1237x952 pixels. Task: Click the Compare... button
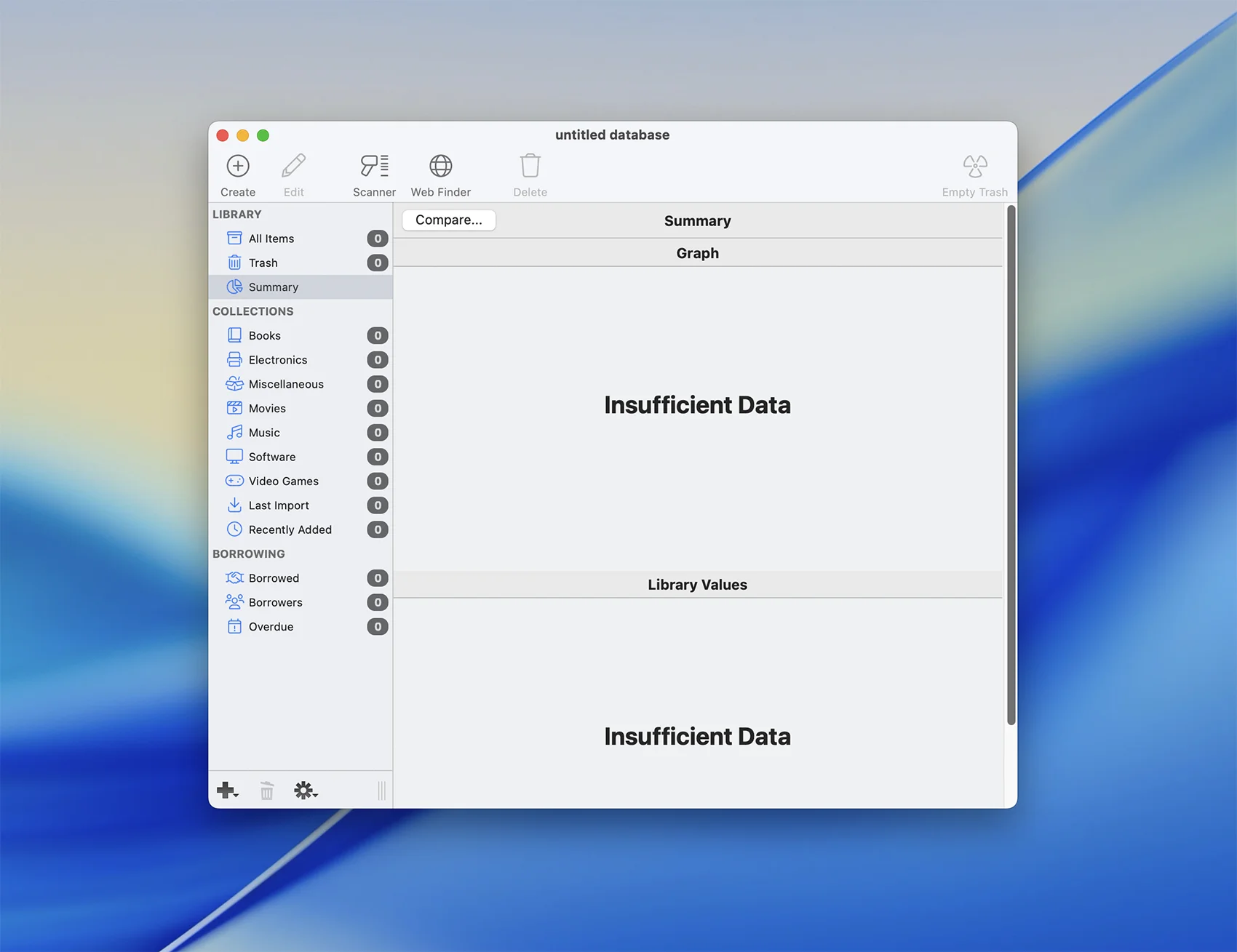point(449,220)
